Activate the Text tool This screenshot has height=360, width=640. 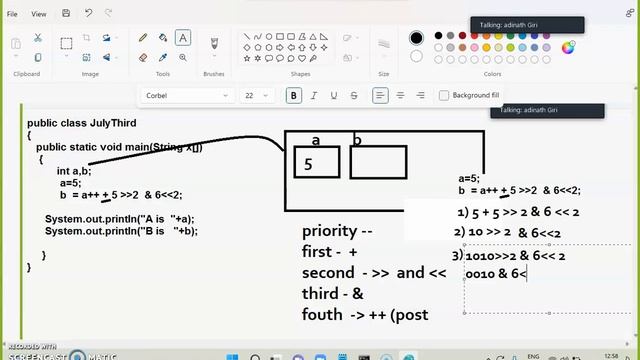pyautogui.click(x=183, y=38)
